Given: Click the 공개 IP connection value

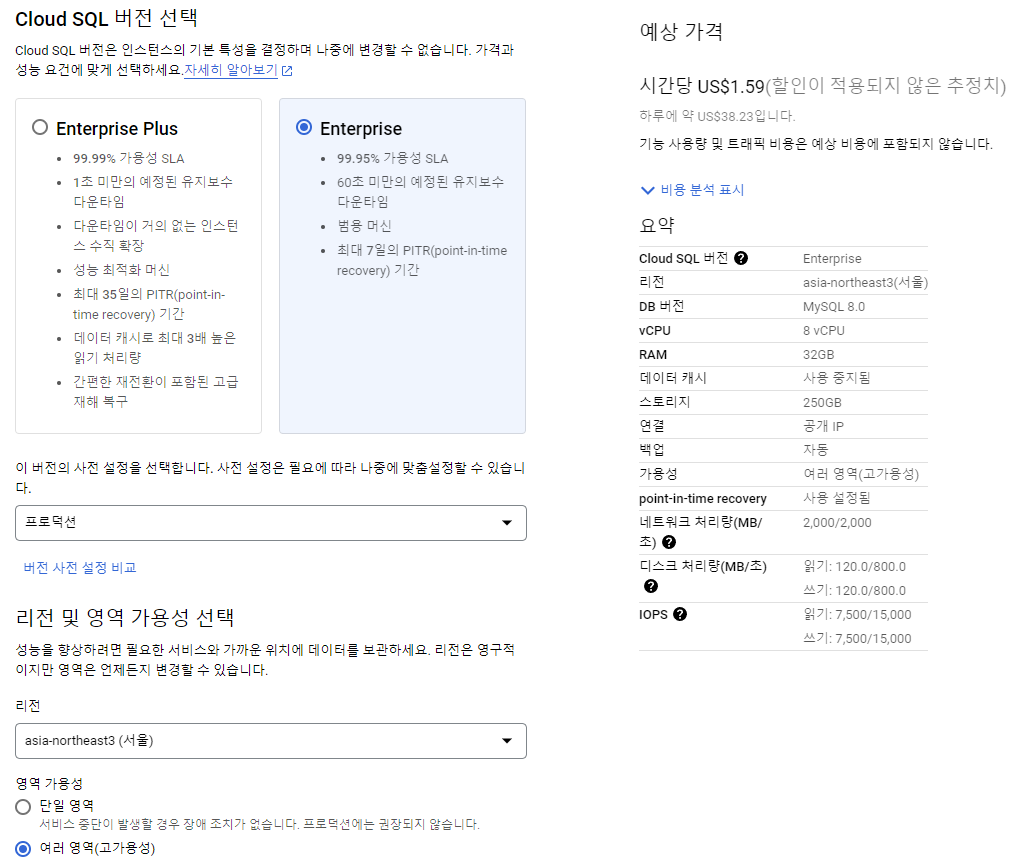Looking at the screenshot, I should coord(823,426).
